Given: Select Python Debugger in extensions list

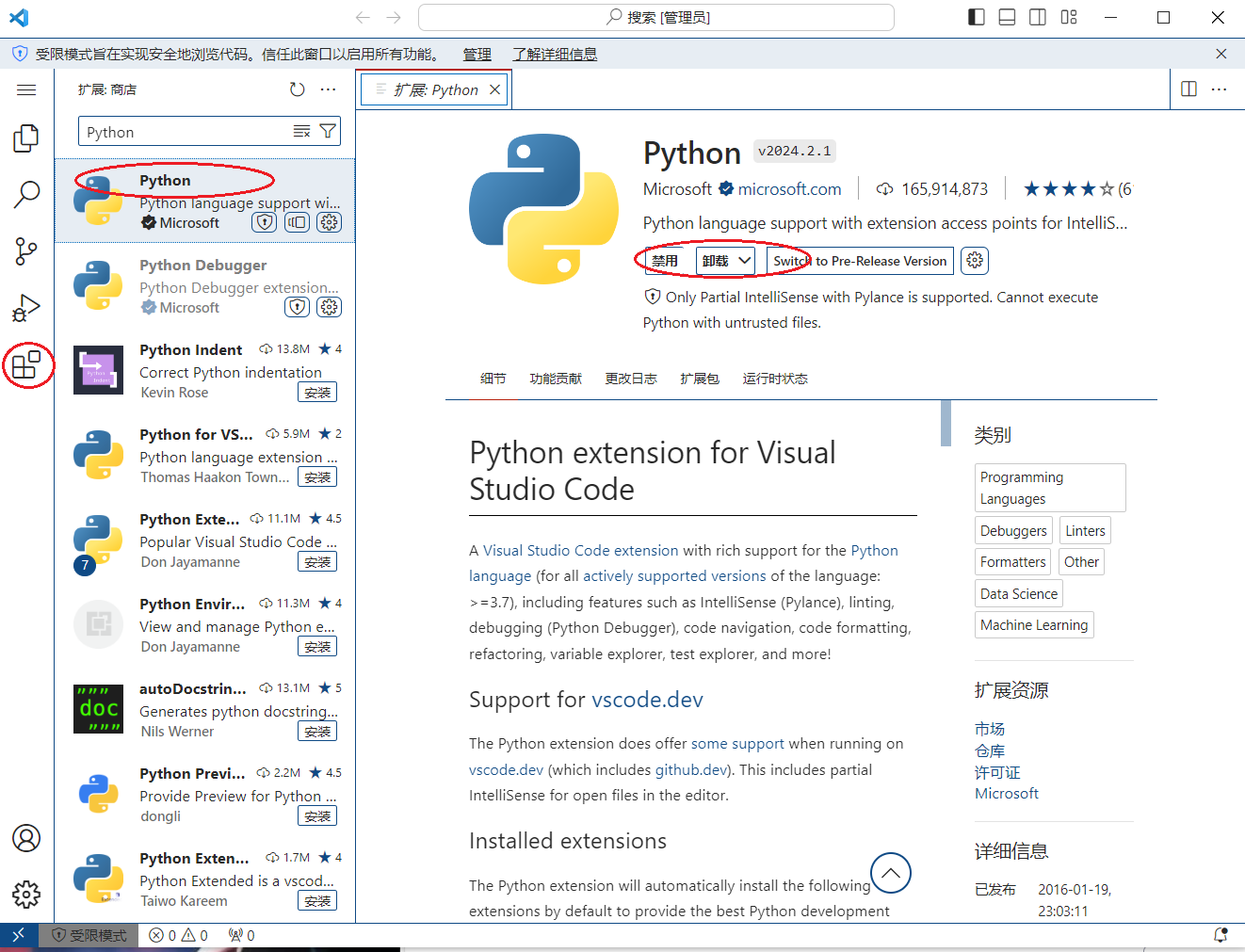Looking at the screenshot, I should 205,285.
